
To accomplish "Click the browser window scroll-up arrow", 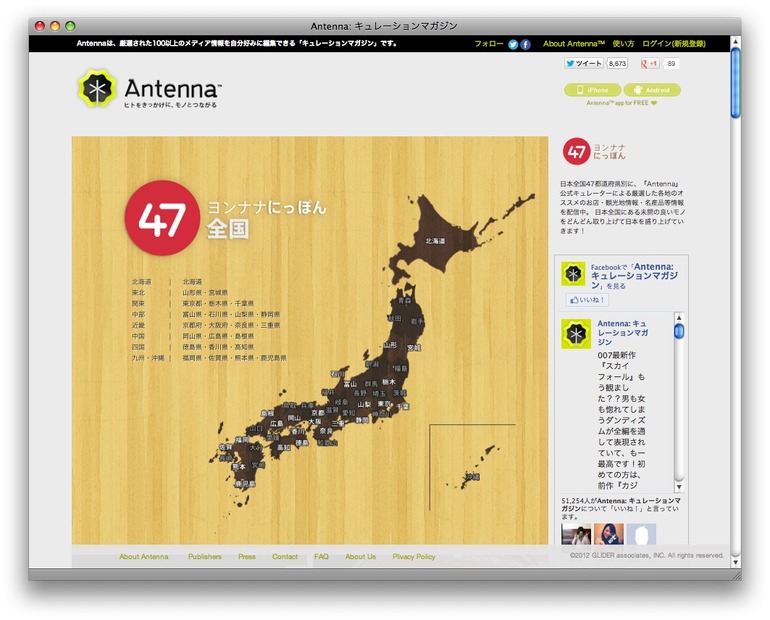I will pos(735,42).
